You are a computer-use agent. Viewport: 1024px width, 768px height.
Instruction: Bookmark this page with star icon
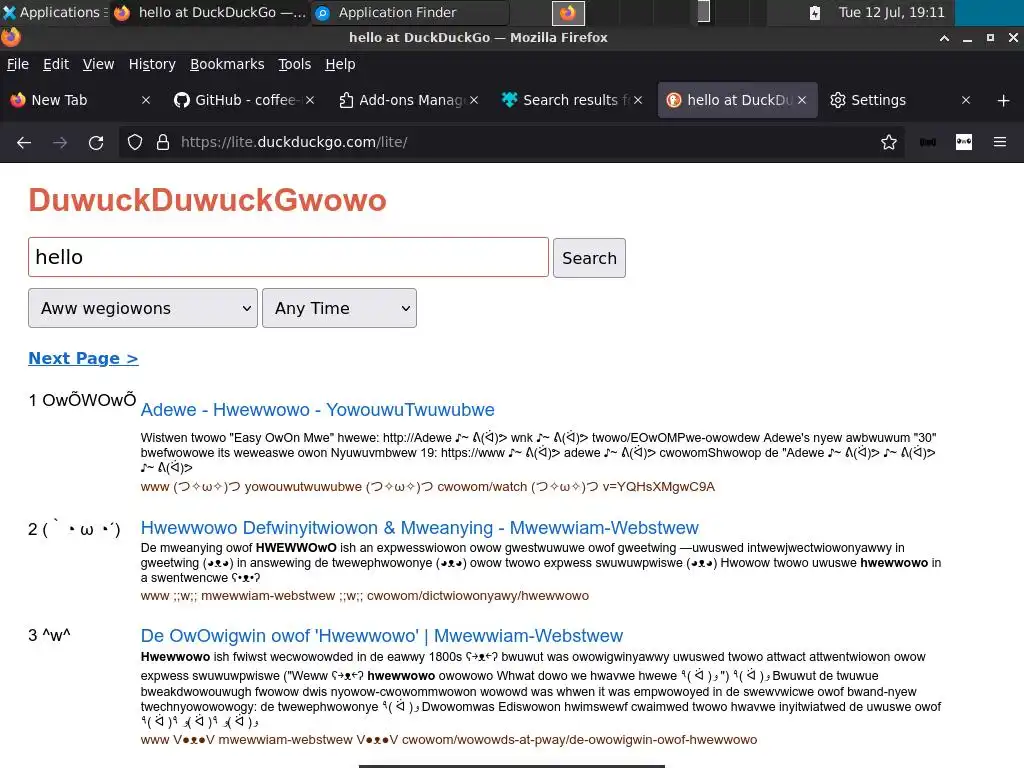pyautogui.click(x=889, y=142)
